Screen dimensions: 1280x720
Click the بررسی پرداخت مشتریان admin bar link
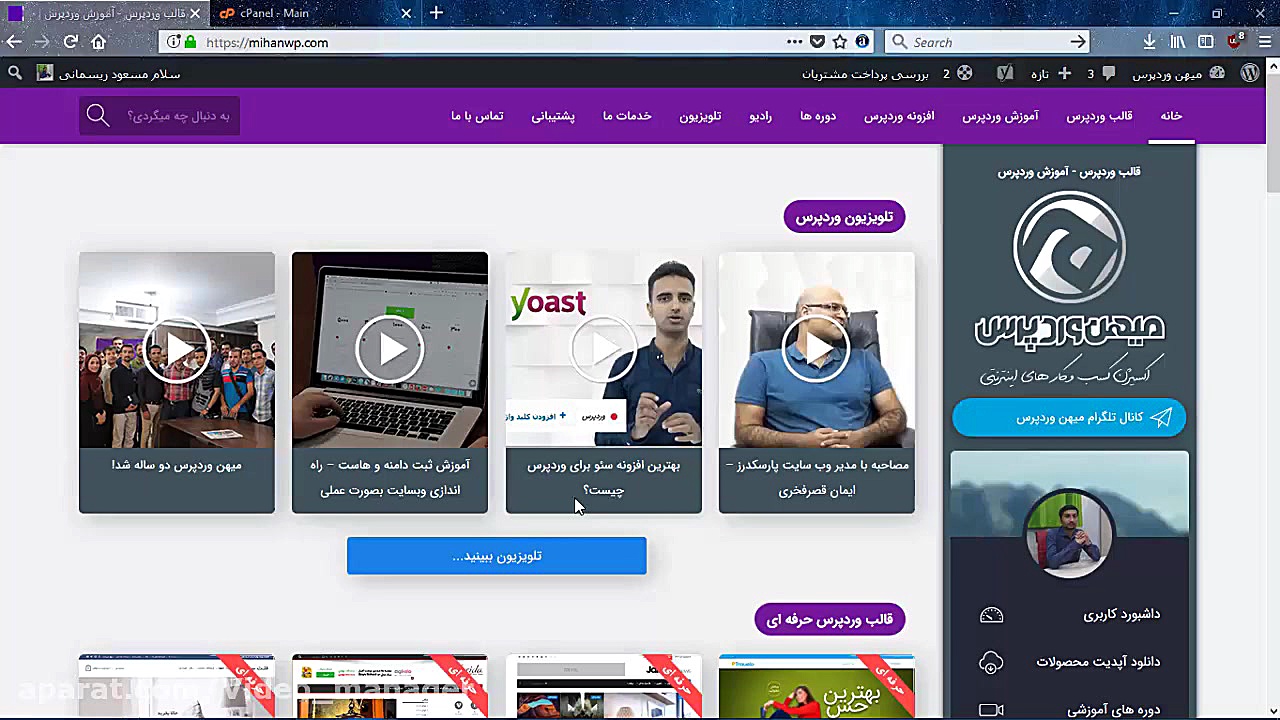[865, 74]
